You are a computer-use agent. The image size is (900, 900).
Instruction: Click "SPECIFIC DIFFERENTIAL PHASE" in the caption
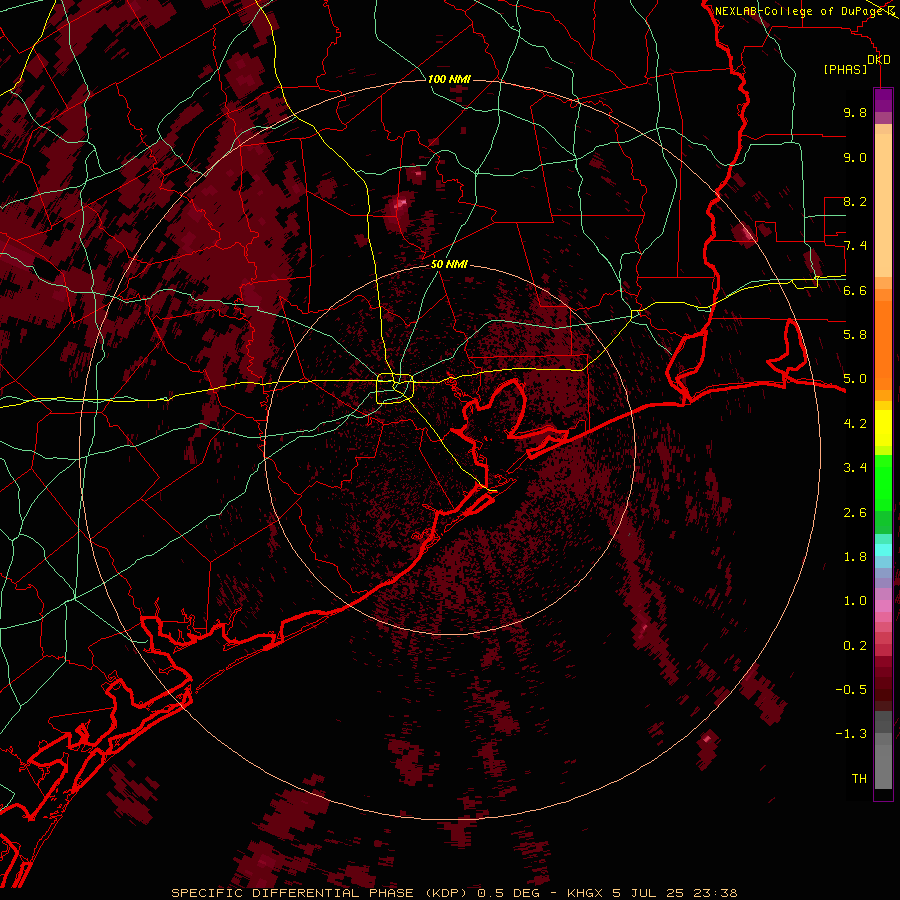pos(292,893)
